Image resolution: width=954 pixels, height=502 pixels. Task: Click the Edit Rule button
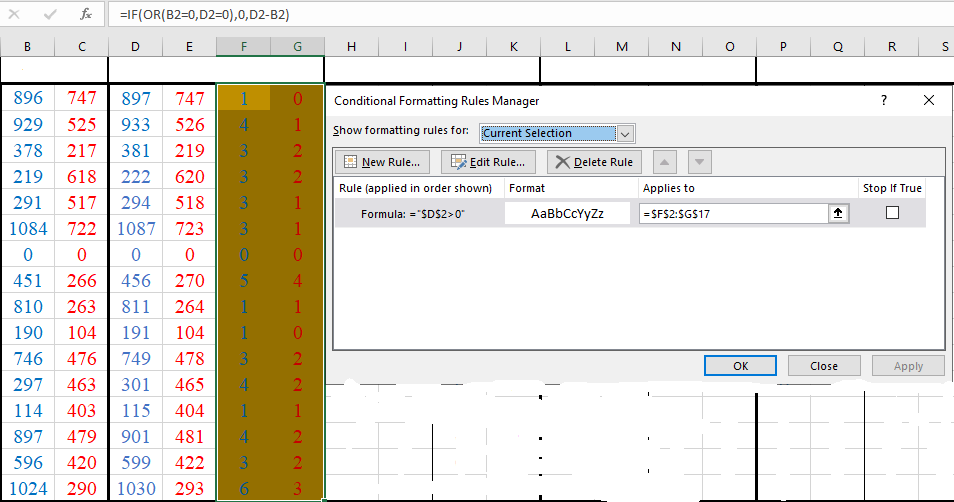coord(489,162)
